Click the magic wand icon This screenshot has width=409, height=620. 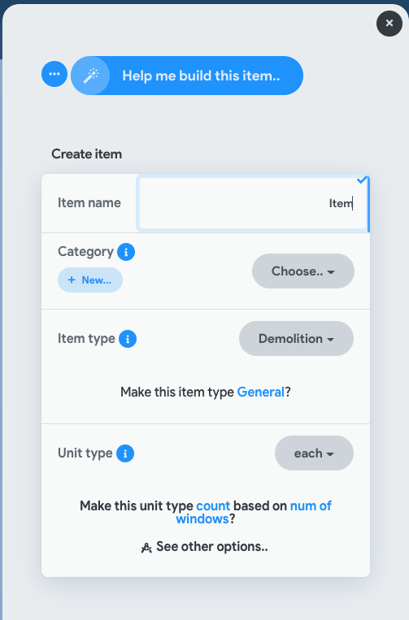[91, 76]
